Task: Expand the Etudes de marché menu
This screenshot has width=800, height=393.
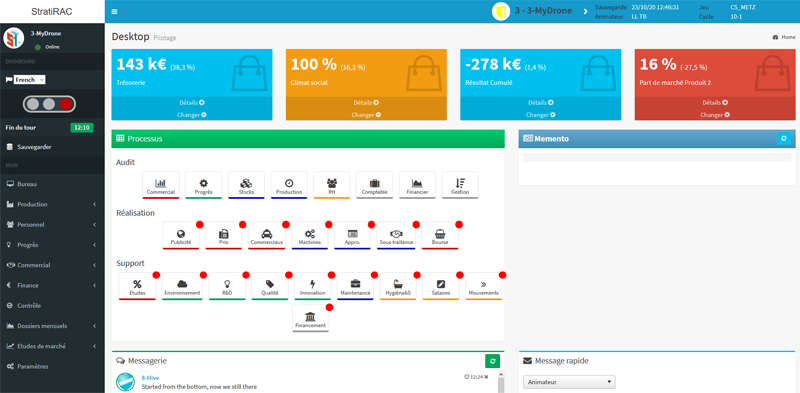Action: pos(52,346)
